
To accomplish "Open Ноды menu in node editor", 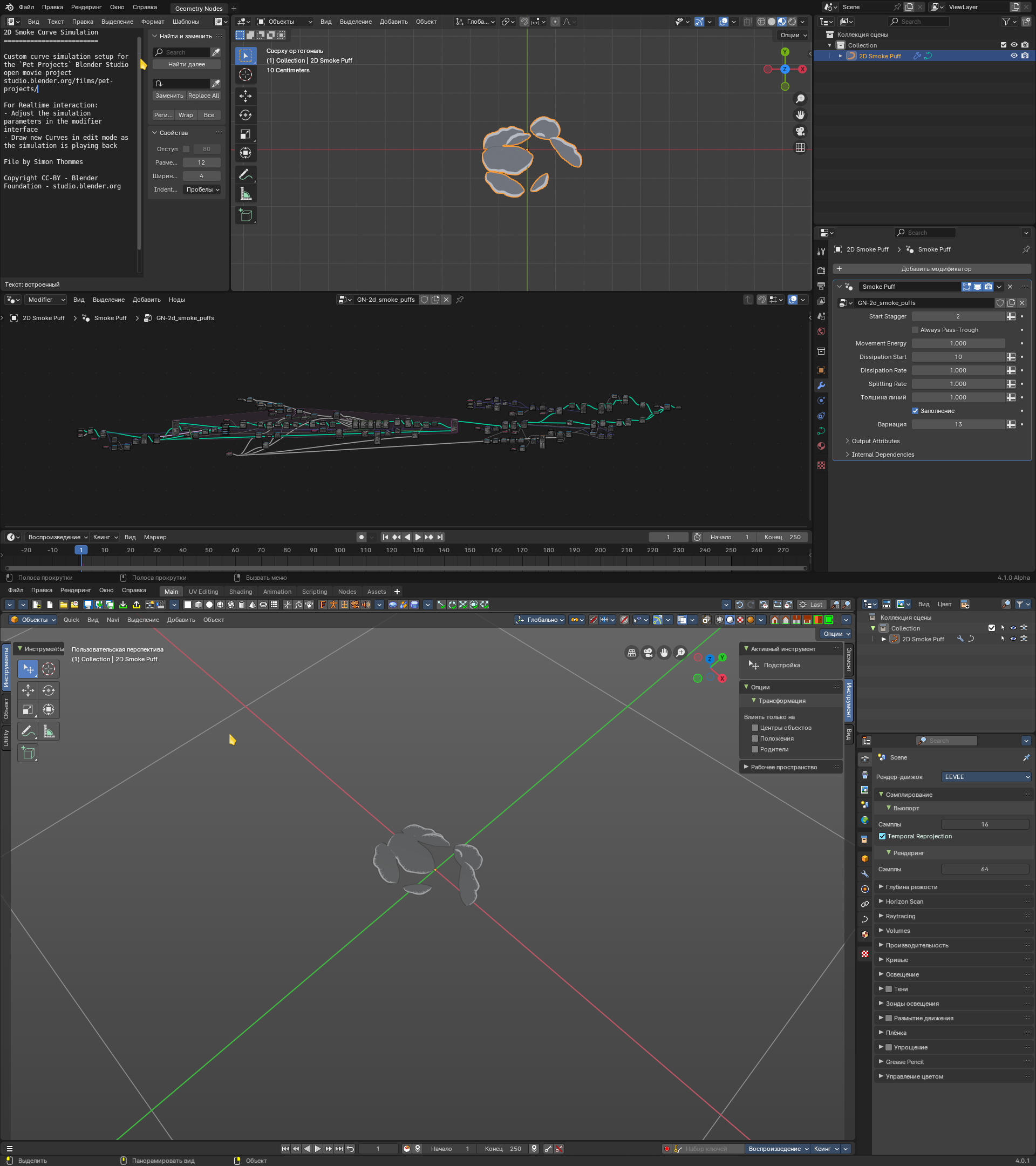I will click(177, 300).
